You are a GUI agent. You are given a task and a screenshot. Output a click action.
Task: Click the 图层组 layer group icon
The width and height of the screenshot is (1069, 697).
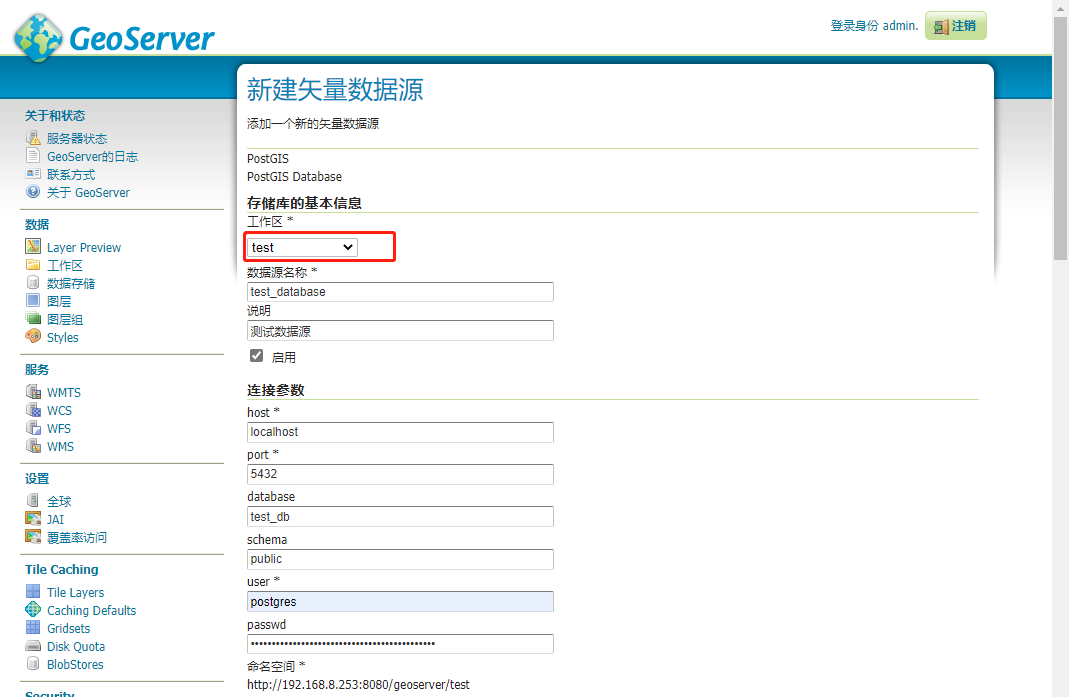33,318
